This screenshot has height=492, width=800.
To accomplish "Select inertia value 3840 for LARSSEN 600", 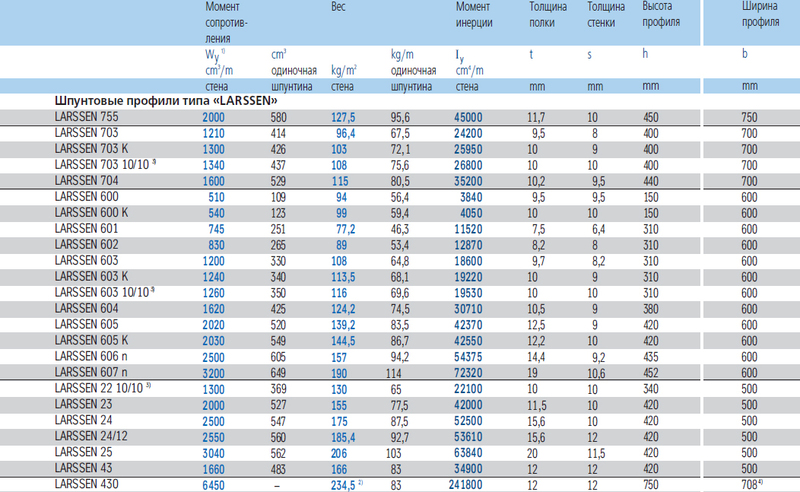I will click(470, 197).
